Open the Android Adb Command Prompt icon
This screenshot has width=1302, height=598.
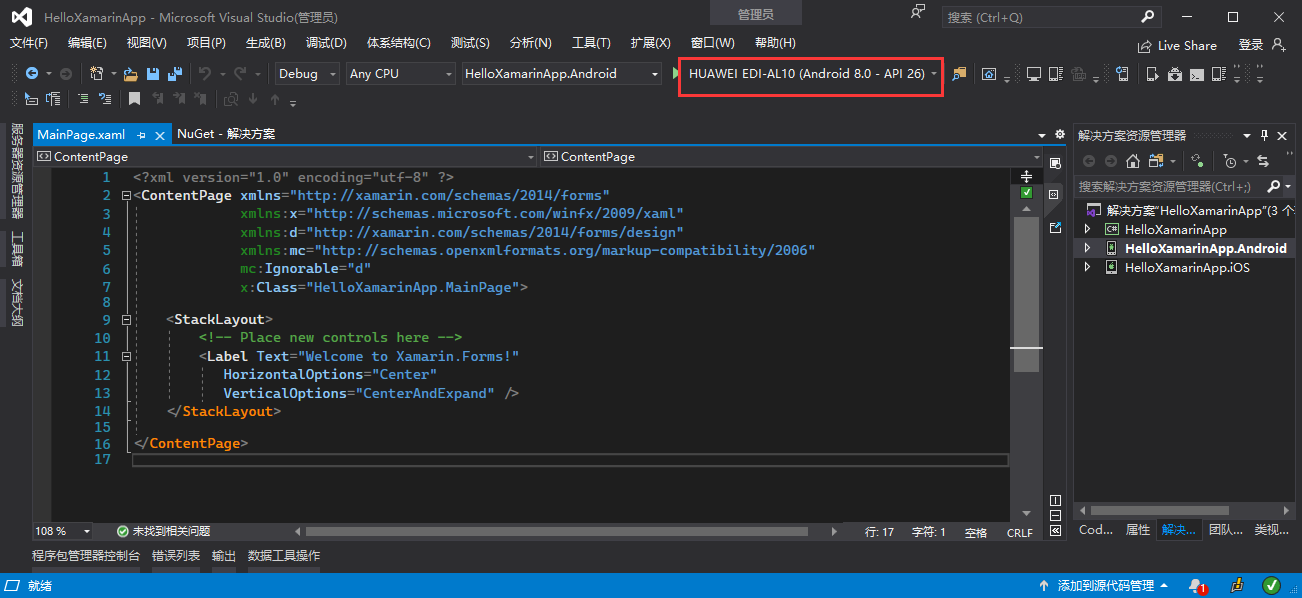pos(1197,74)
